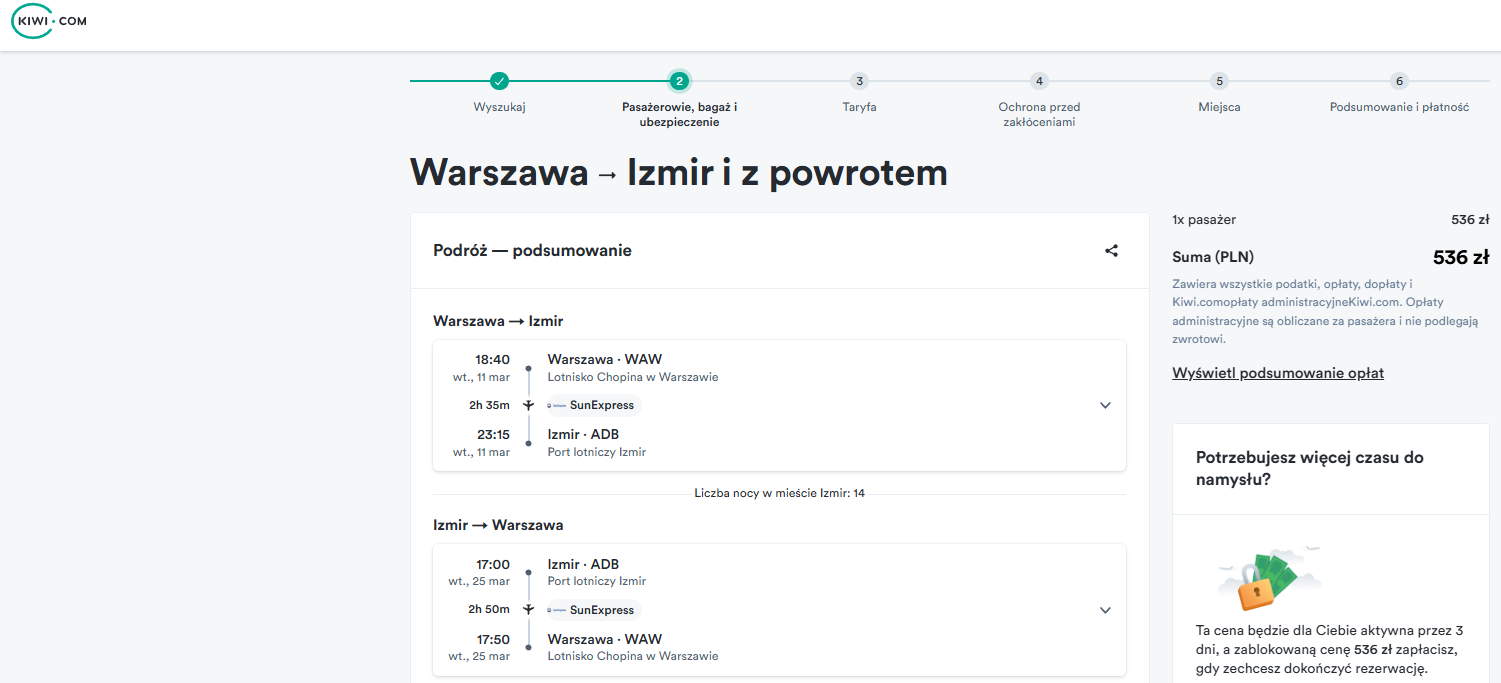The width and height of the screenshot is (1501, 683).
Task: Click the completed Wyszukaj checkmark step
Action: pos(499,81)
